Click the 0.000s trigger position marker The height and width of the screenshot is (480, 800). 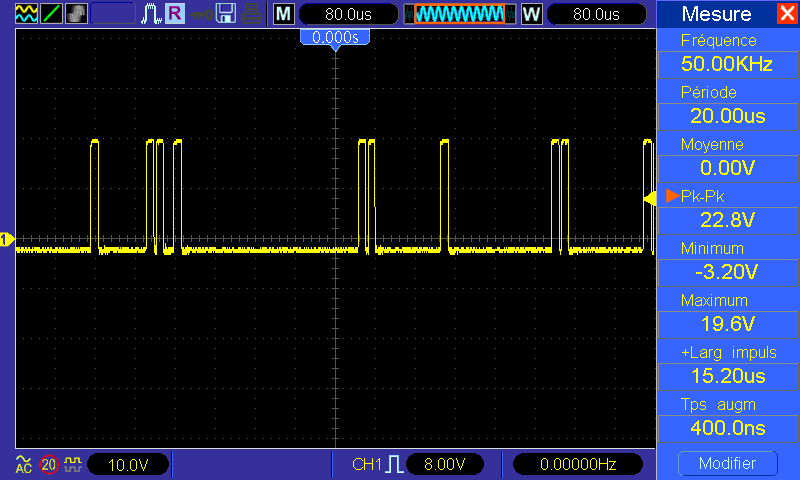(335, 37)
